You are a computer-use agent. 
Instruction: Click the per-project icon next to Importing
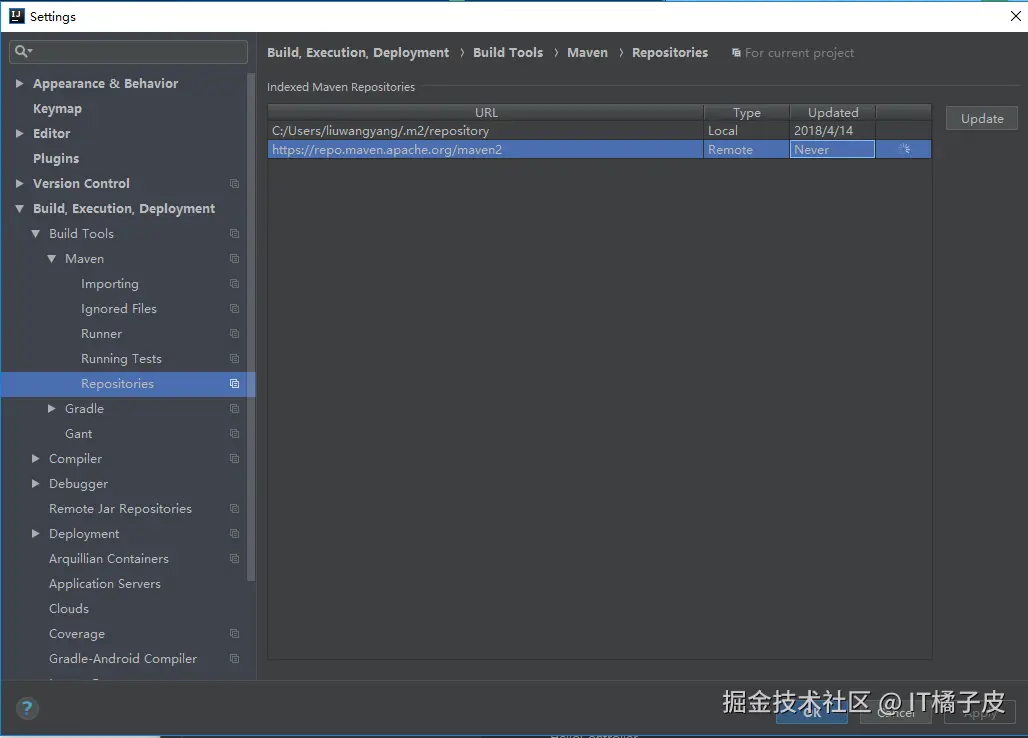coord(235,284)
